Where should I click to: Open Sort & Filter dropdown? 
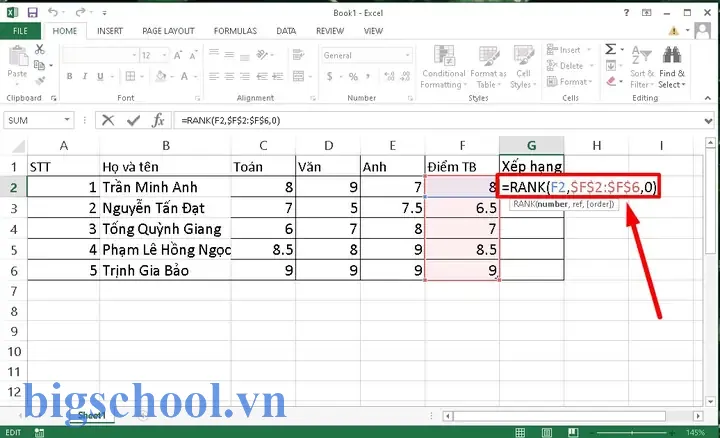[641, 67]
